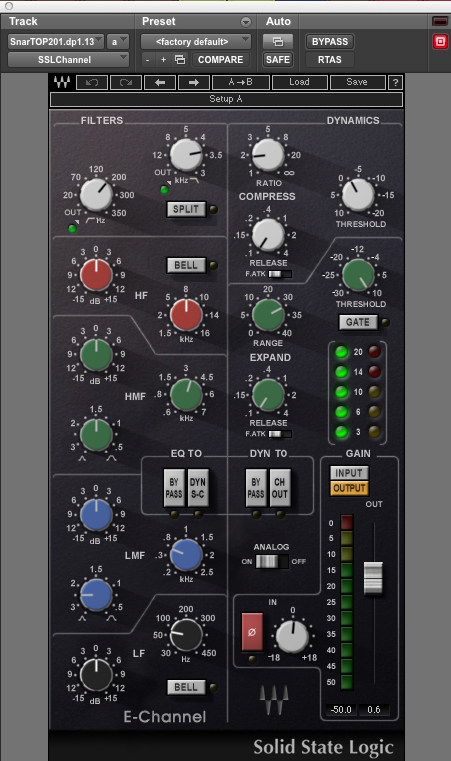Image resolution: width=451 pixels, height=761 pixels.
Task: Click the expander RELEASE green knob
Action: coord(267,395)
